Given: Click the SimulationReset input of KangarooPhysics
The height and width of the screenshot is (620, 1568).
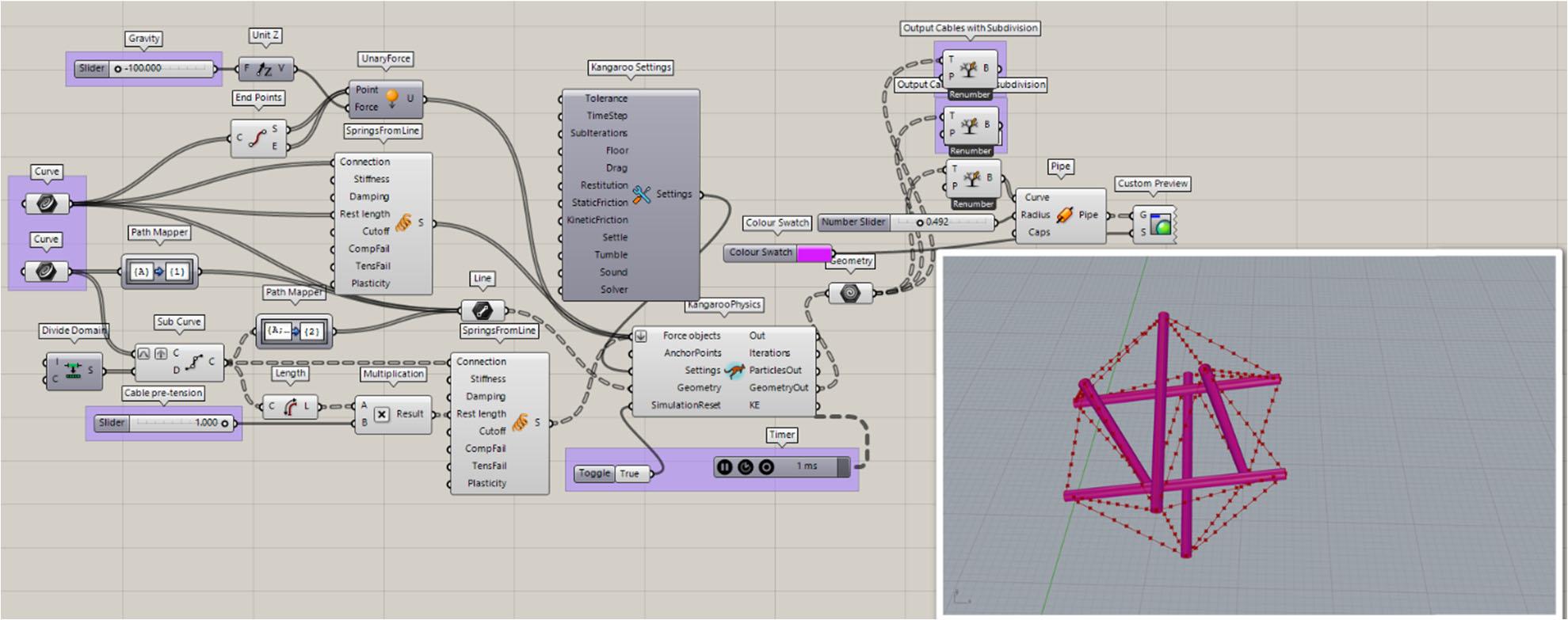Looking at the screenshot, I should (685, 405).
